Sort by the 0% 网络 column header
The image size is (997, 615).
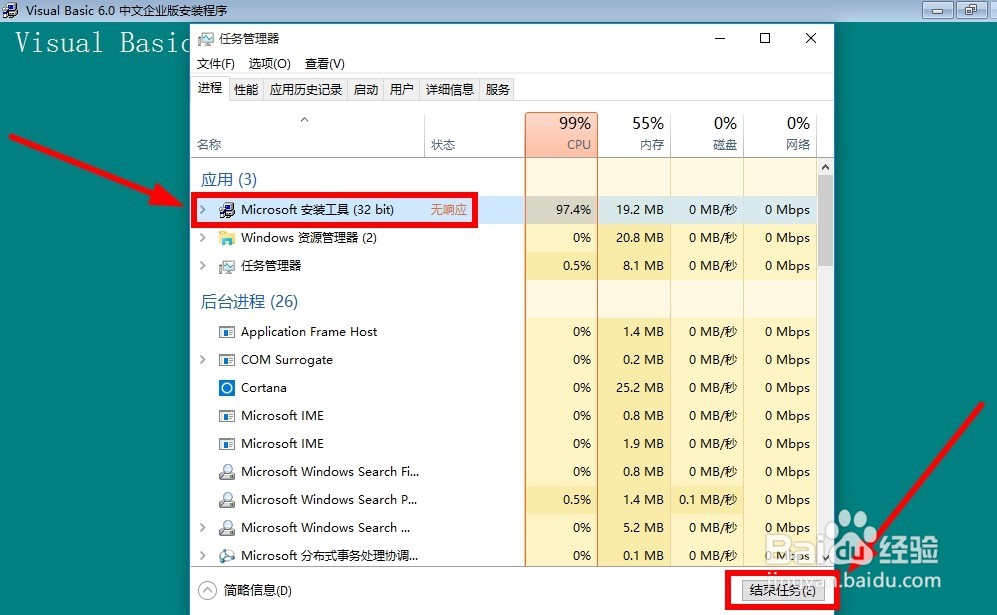(780, 135)
